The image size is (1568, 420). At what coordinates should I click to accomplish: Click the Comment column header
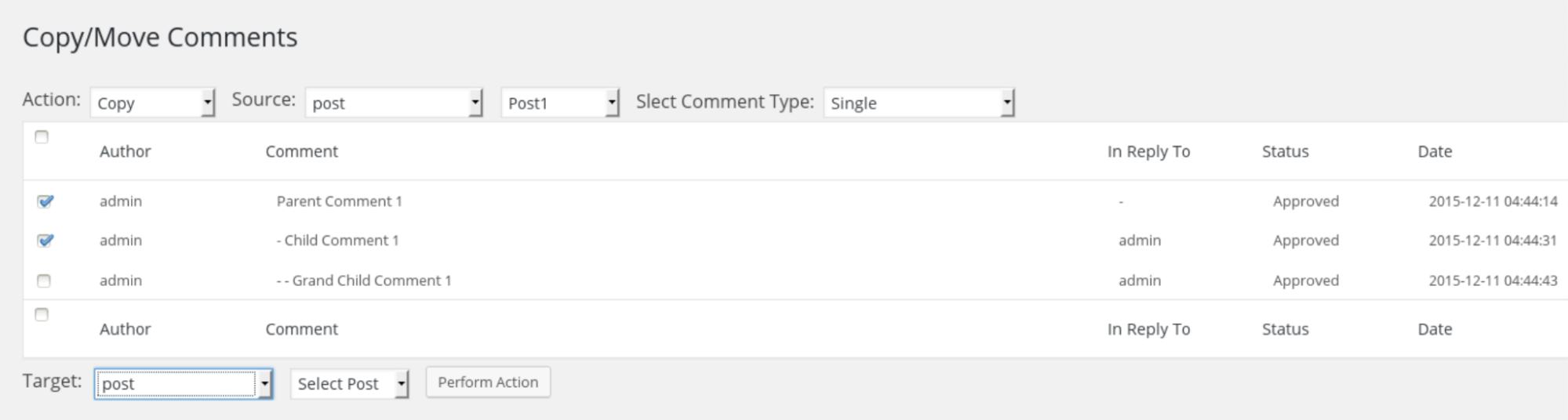pyautogui.click(x=301, y=151)
